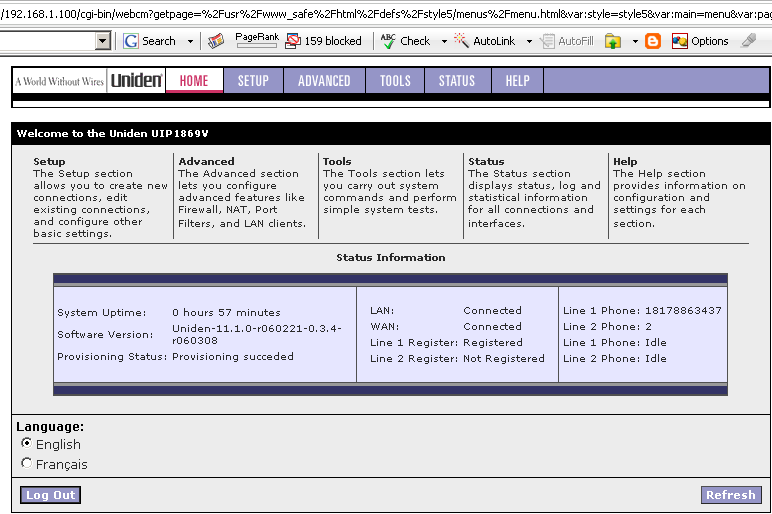Click the AutoFill toolbar button
The width and height of the screenshot is (772, 514).
567,41
